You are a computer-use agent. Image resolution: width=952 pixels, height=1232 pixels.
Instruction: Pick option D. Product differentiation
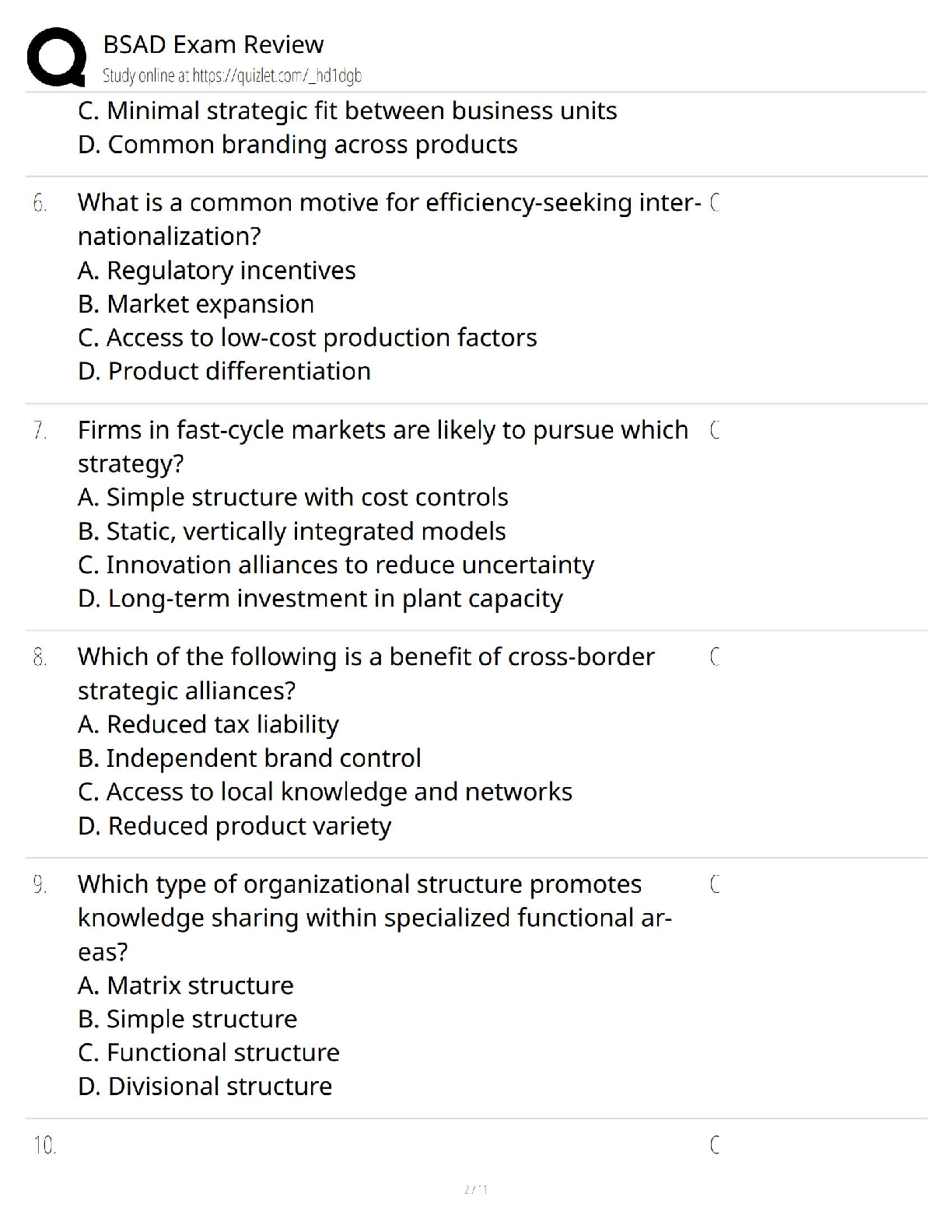coord(224,371)
